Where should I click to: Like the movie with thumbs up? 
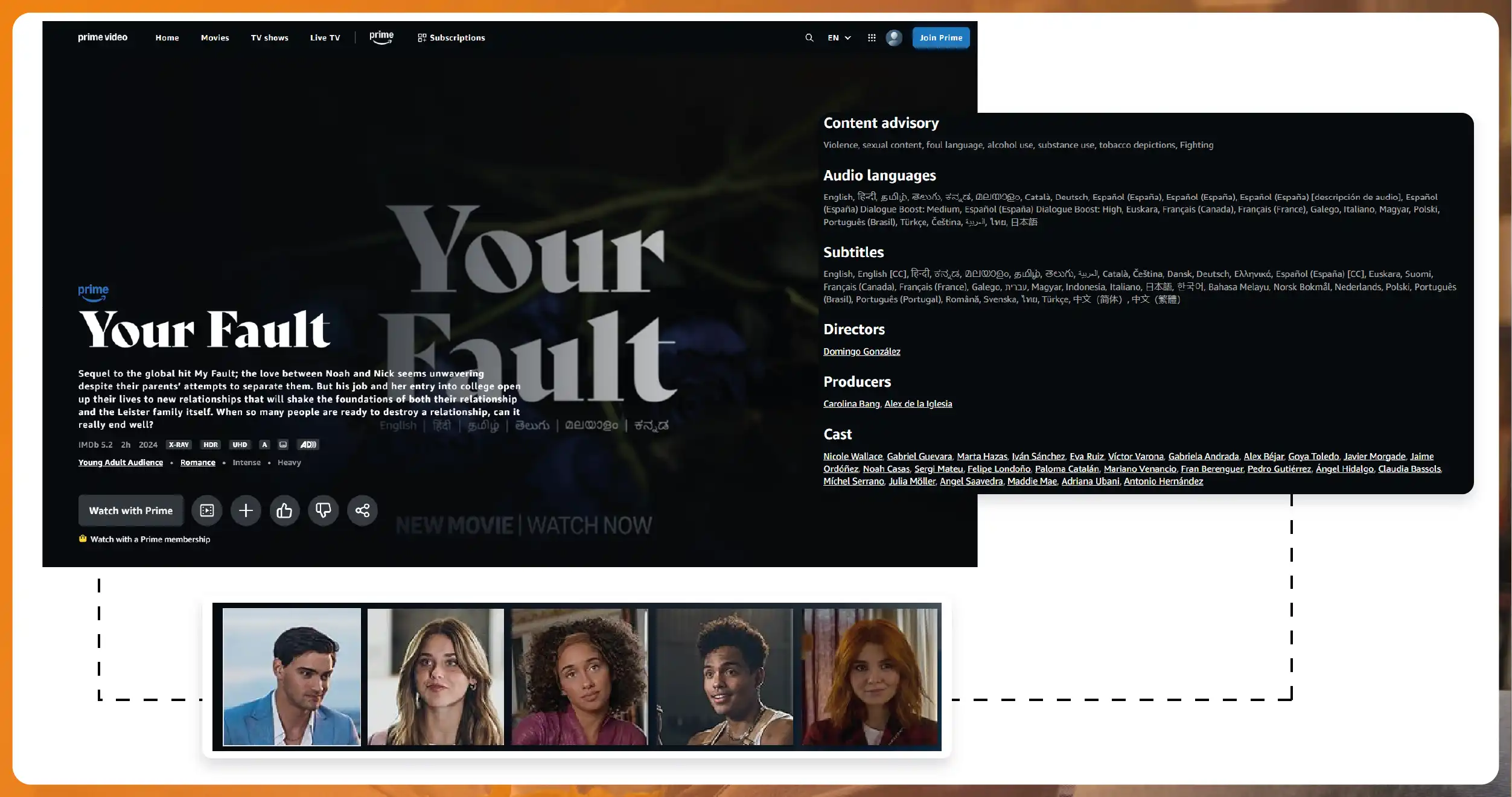284,510
